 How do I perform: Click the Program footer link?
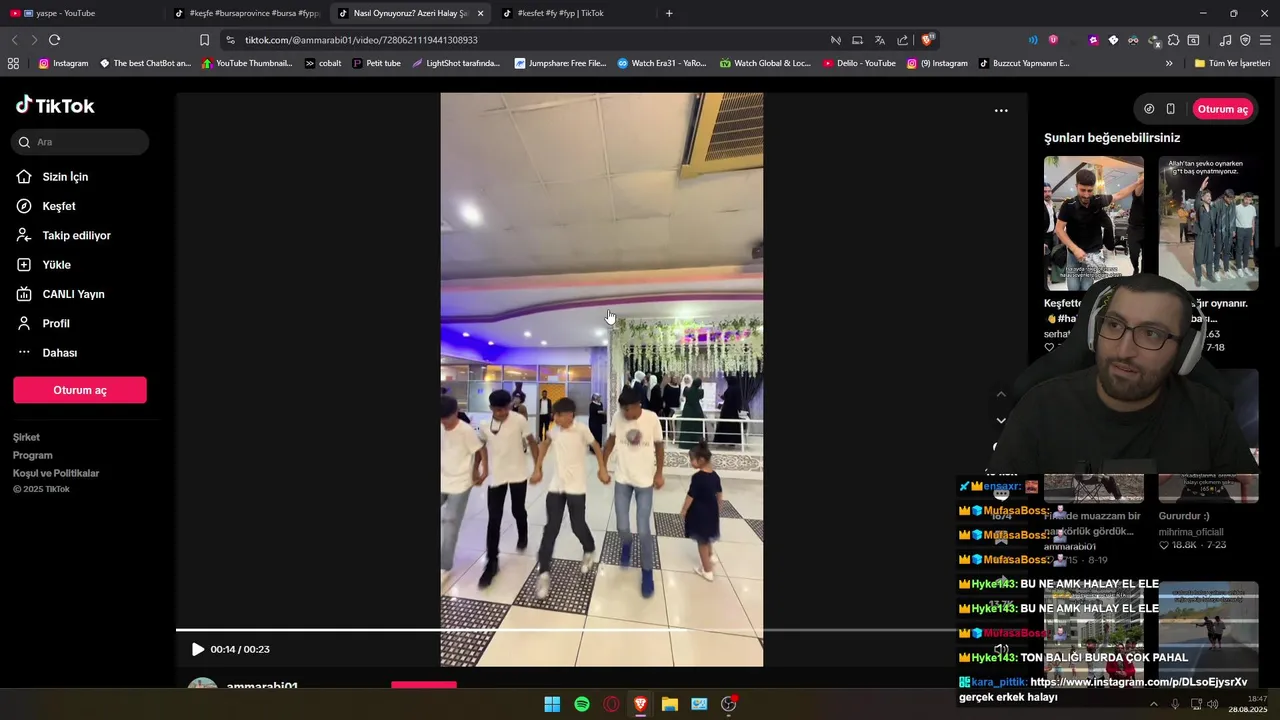(x=32, y=455)
